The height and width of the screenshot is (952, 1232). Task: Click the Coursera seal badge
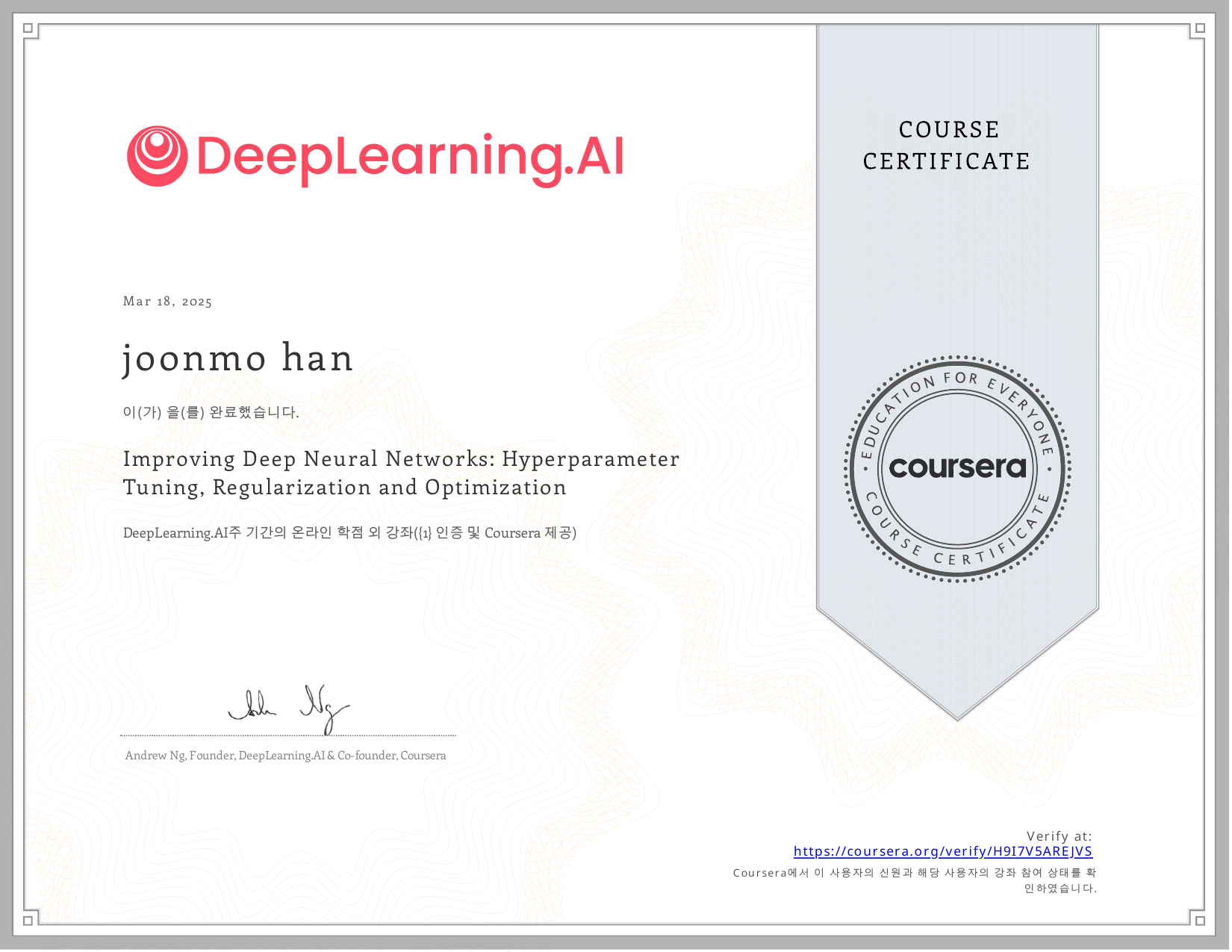coord(958,469)
